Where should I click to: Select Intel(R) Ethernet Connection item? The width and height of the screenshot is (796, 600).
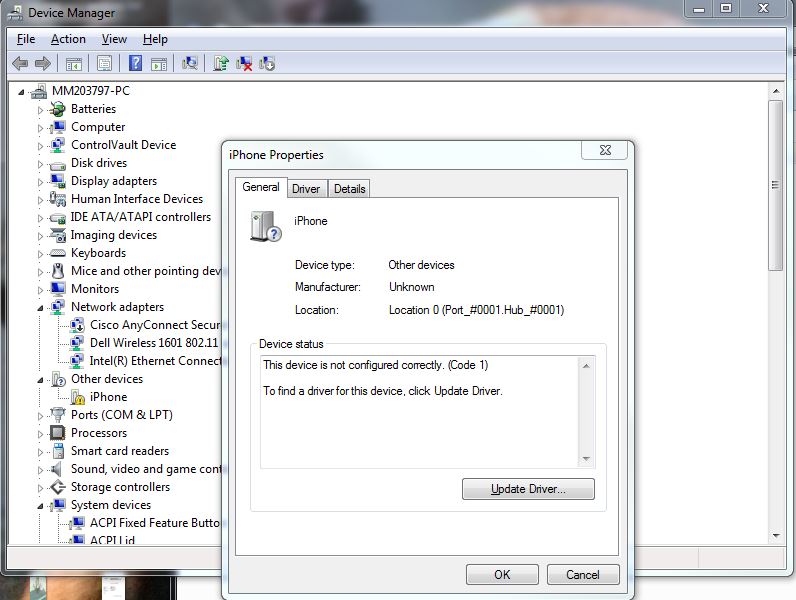click(x=155, y=361)
